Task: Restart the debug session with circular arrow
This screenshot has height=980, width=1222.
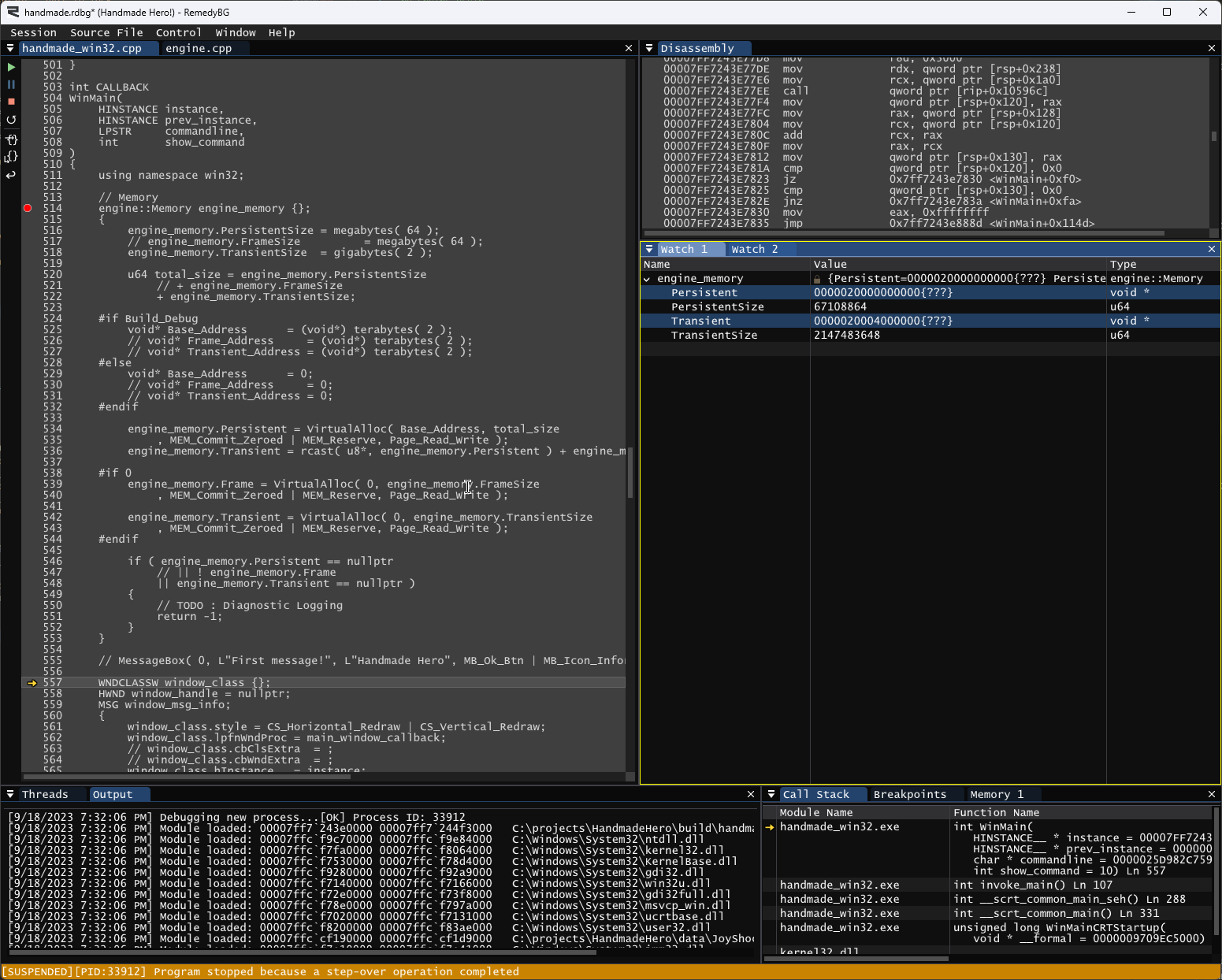Action: 11,120
